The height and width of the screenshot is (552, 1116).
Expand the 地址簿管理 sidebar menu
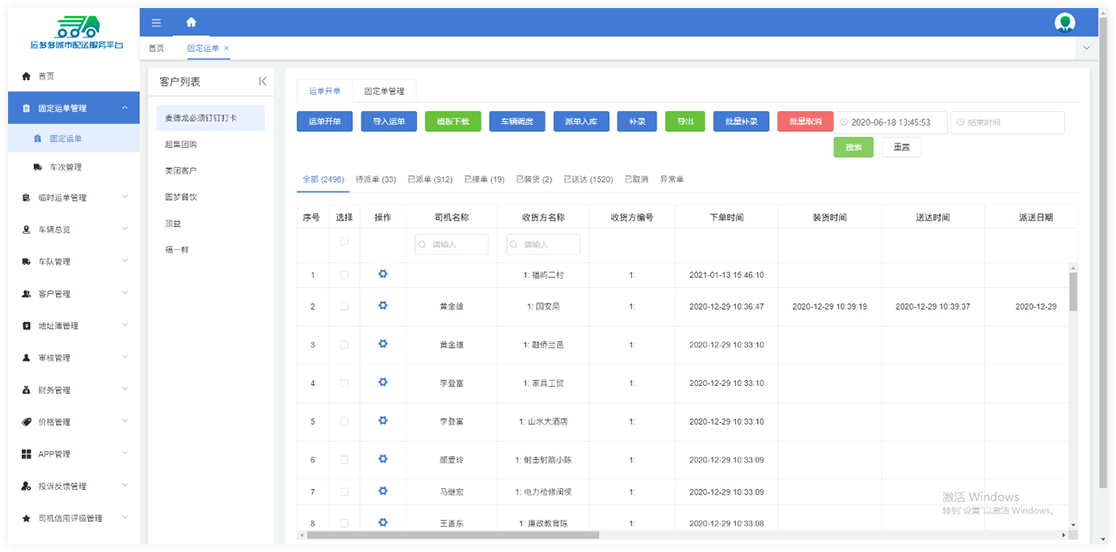coord(74,325)
